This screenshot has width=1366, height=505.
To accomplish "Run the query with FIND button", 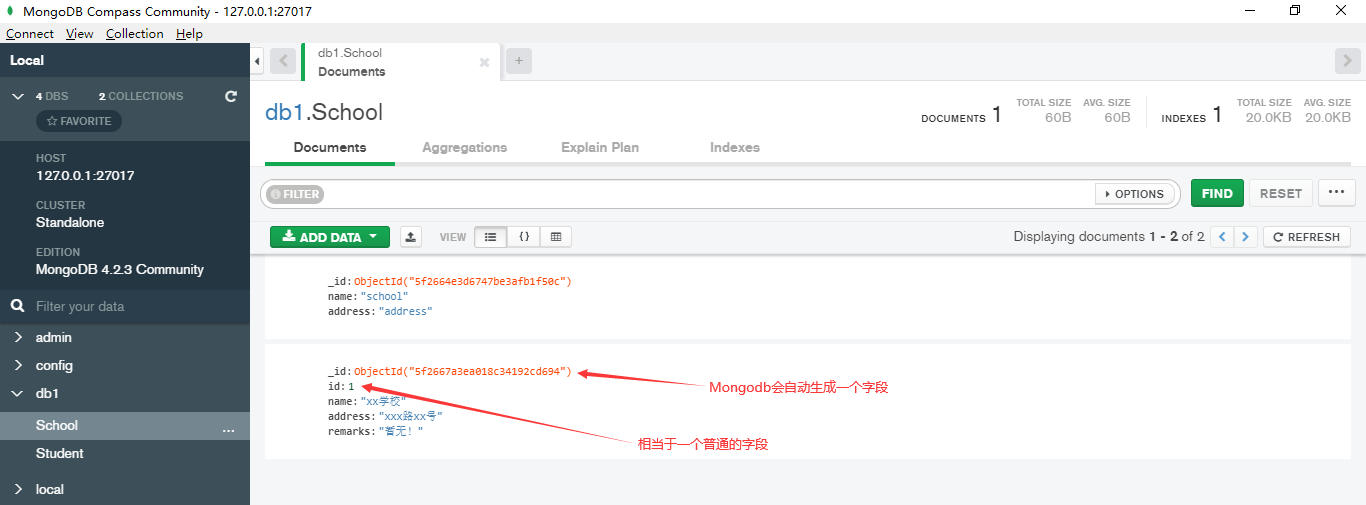I will pyautogui.click(x=1217, y=193).
